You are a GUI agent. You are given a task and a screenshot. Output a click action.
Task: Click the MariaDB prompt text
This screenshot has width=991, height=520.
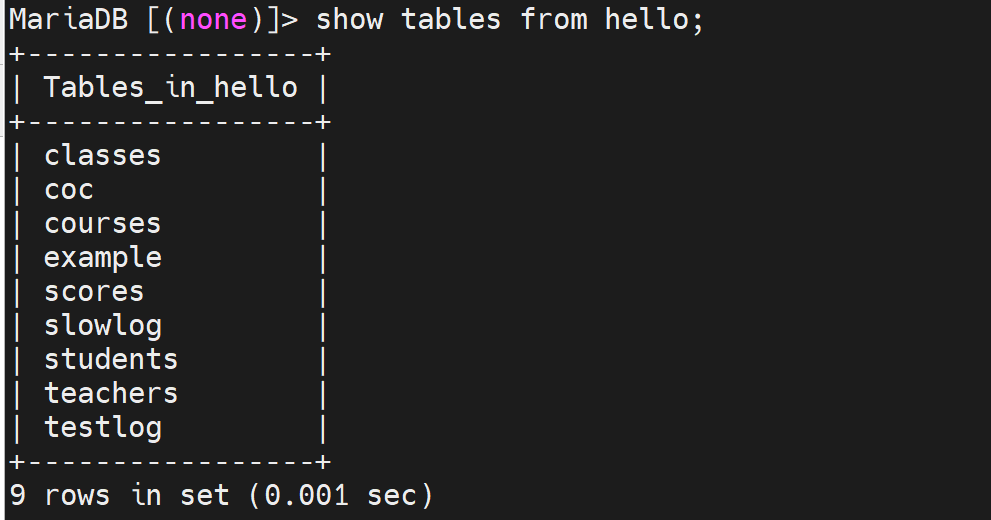click(x=68, y=20)
